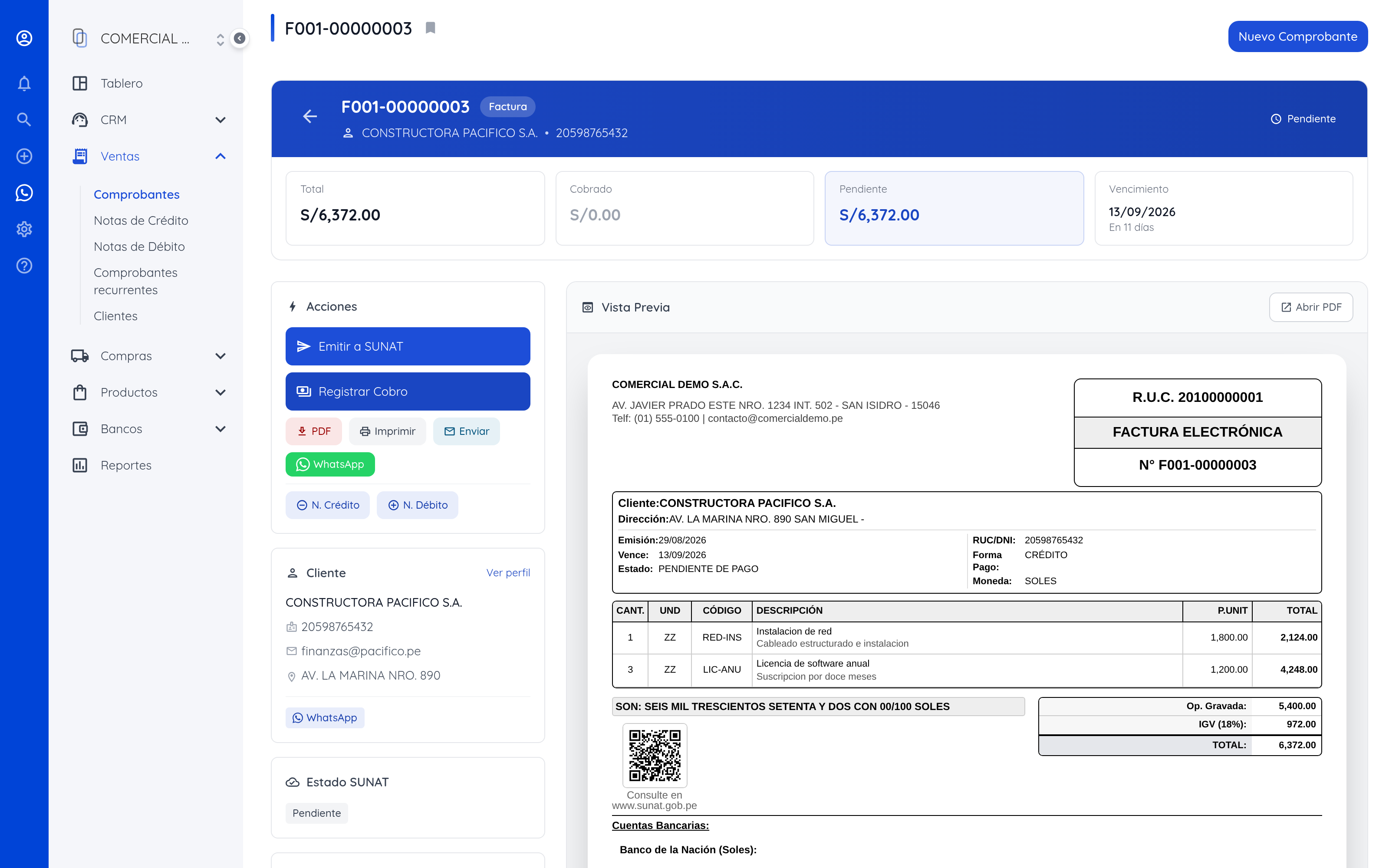This screenshot has width=1389, height=868.
Task: Click the green WhatsApp button in Acciones
Action: 330,464
